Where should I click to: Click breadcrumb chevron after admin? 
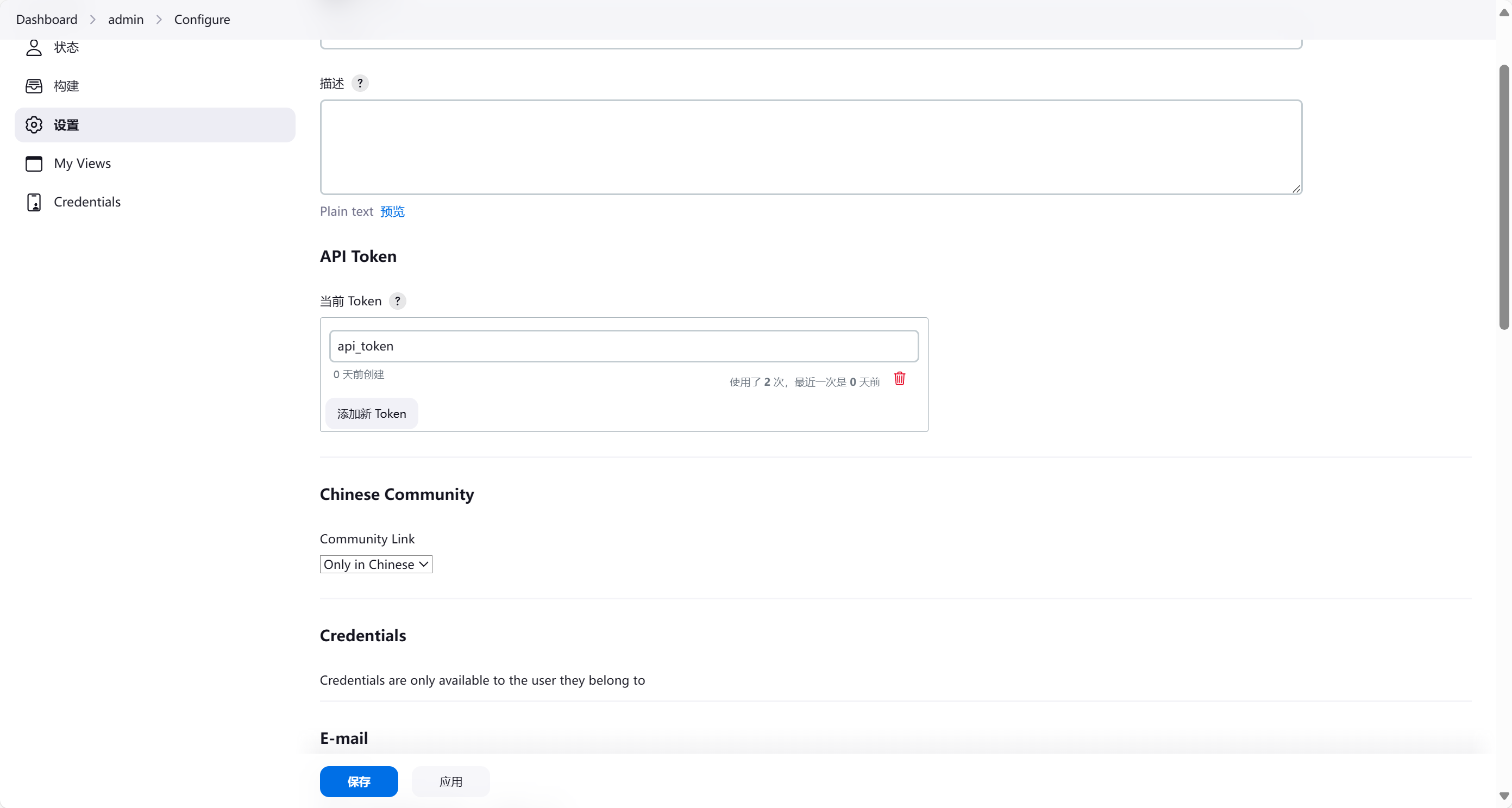pyautogui.click(x=159, y=20)
